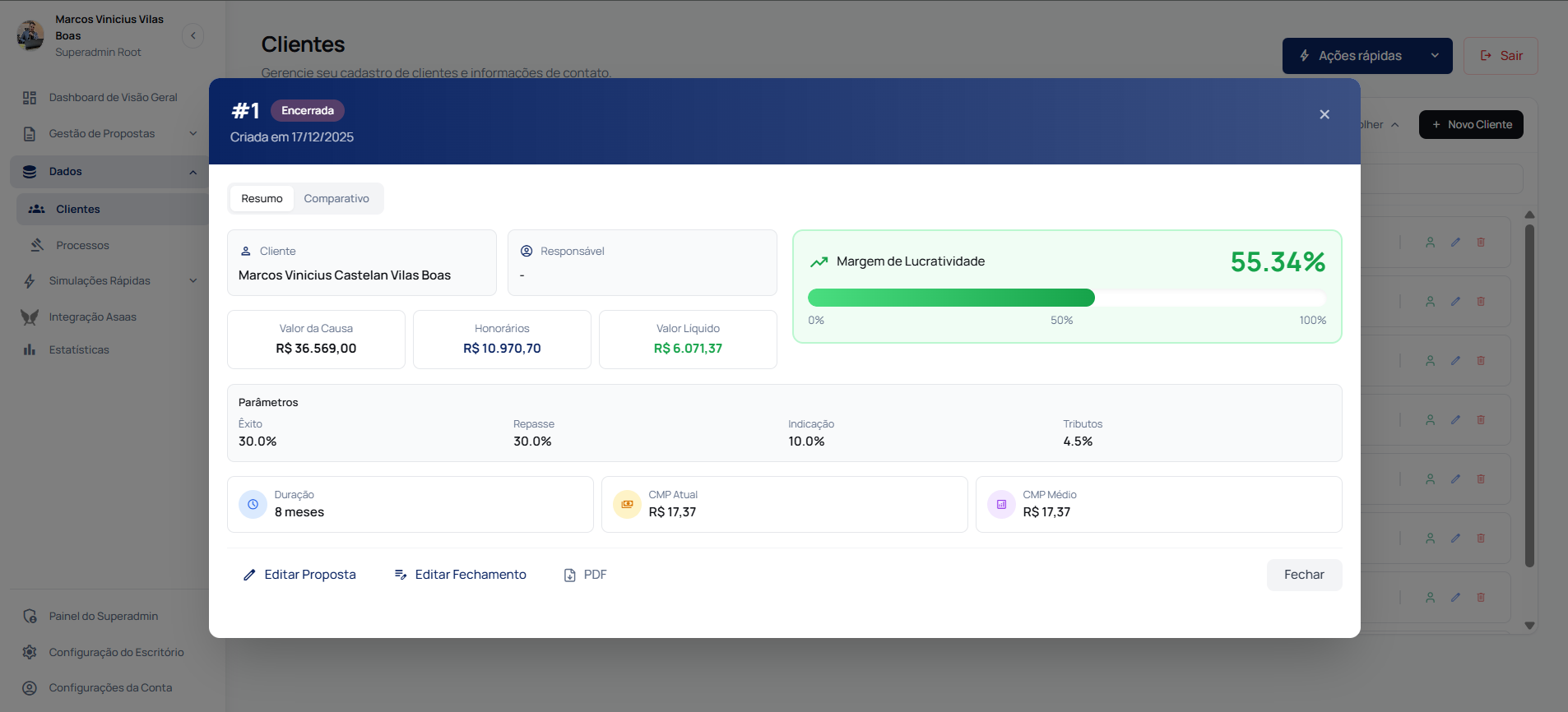Collapse the Dados sidebar section
Screen dimensions: 1568x712
(x=193, y=172)
